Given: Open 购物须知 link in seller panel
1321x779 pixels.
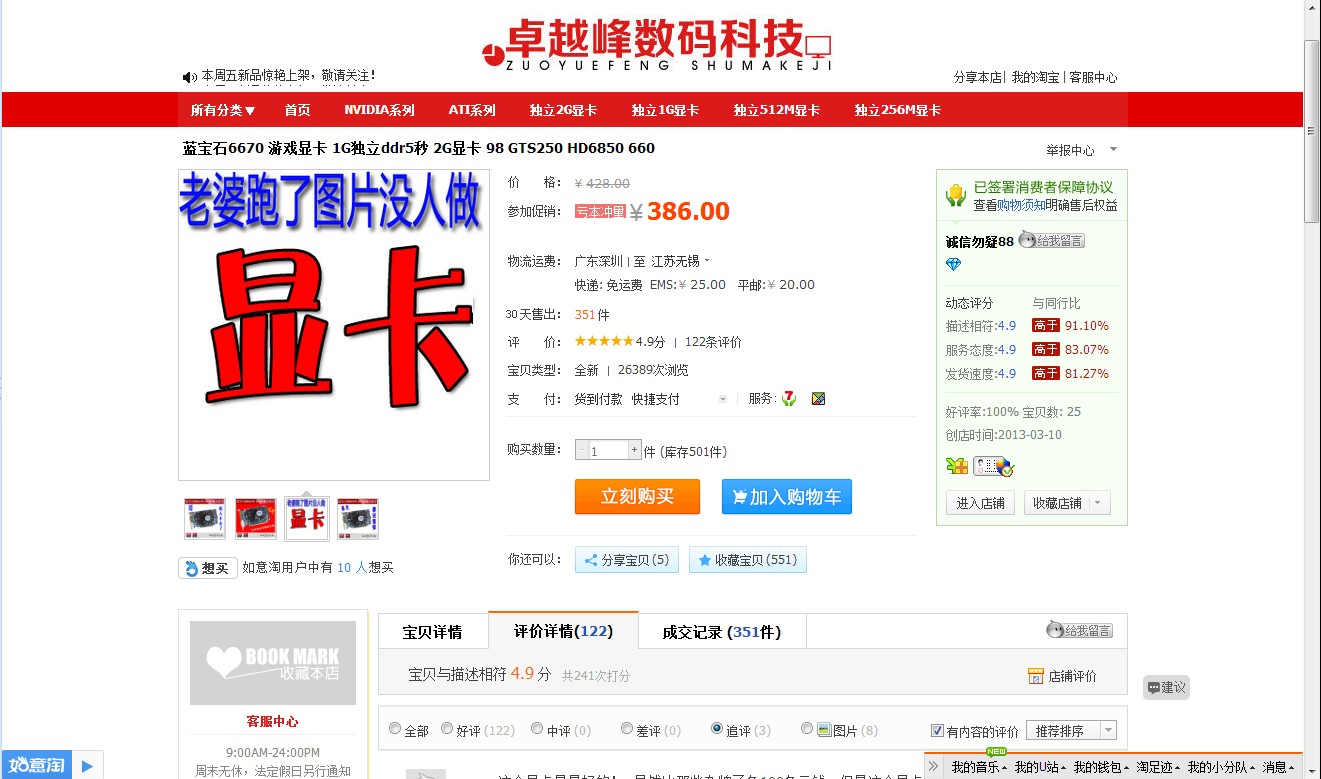Looking at the screenshot, I should 1021,205.
